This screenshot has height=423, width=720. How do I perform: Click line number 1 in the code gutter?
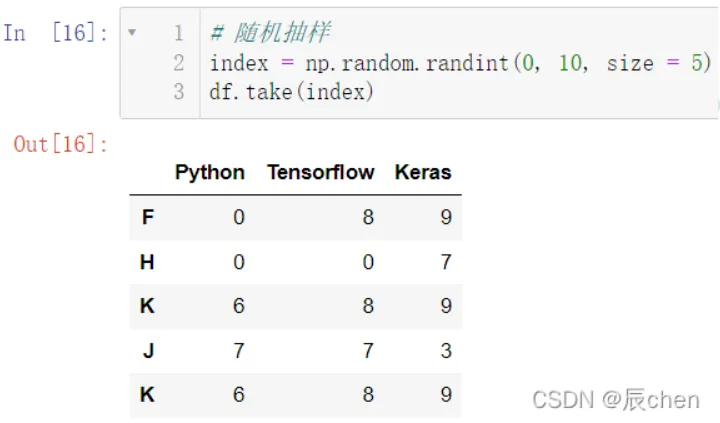pyautogui.click(x=180, y=33)
